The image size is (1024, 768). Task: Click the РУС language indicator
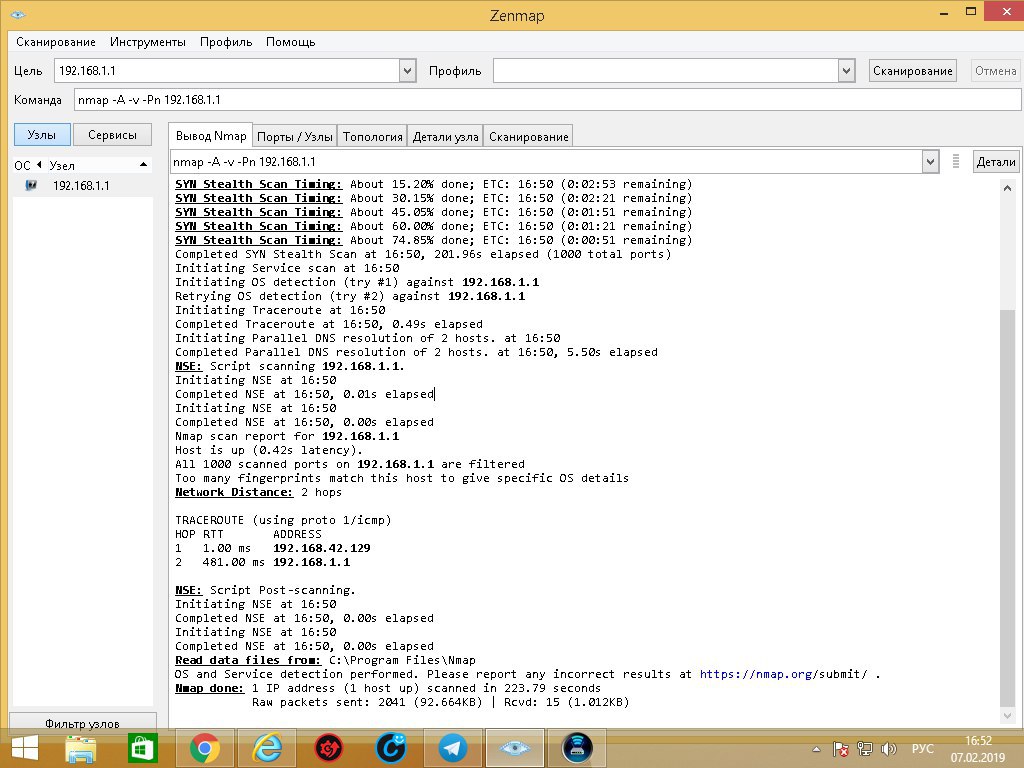point(922,748)
